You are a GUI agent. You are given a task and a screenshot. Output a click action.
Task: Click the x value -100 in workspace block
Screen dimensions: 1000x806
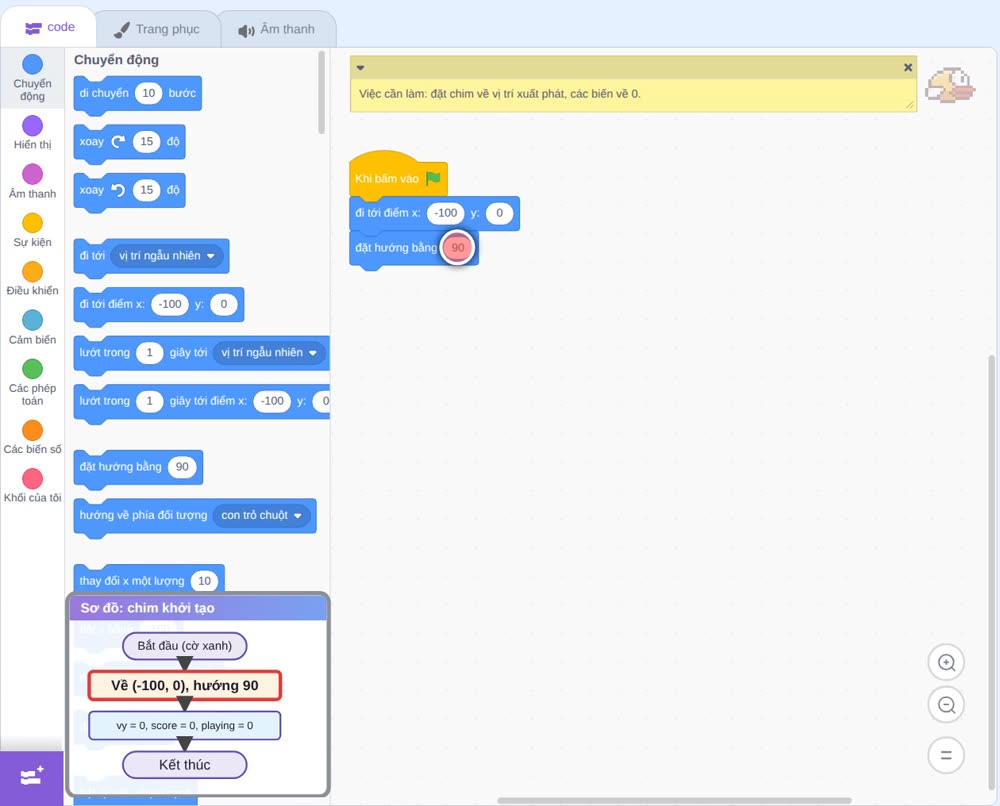(446, 213)
